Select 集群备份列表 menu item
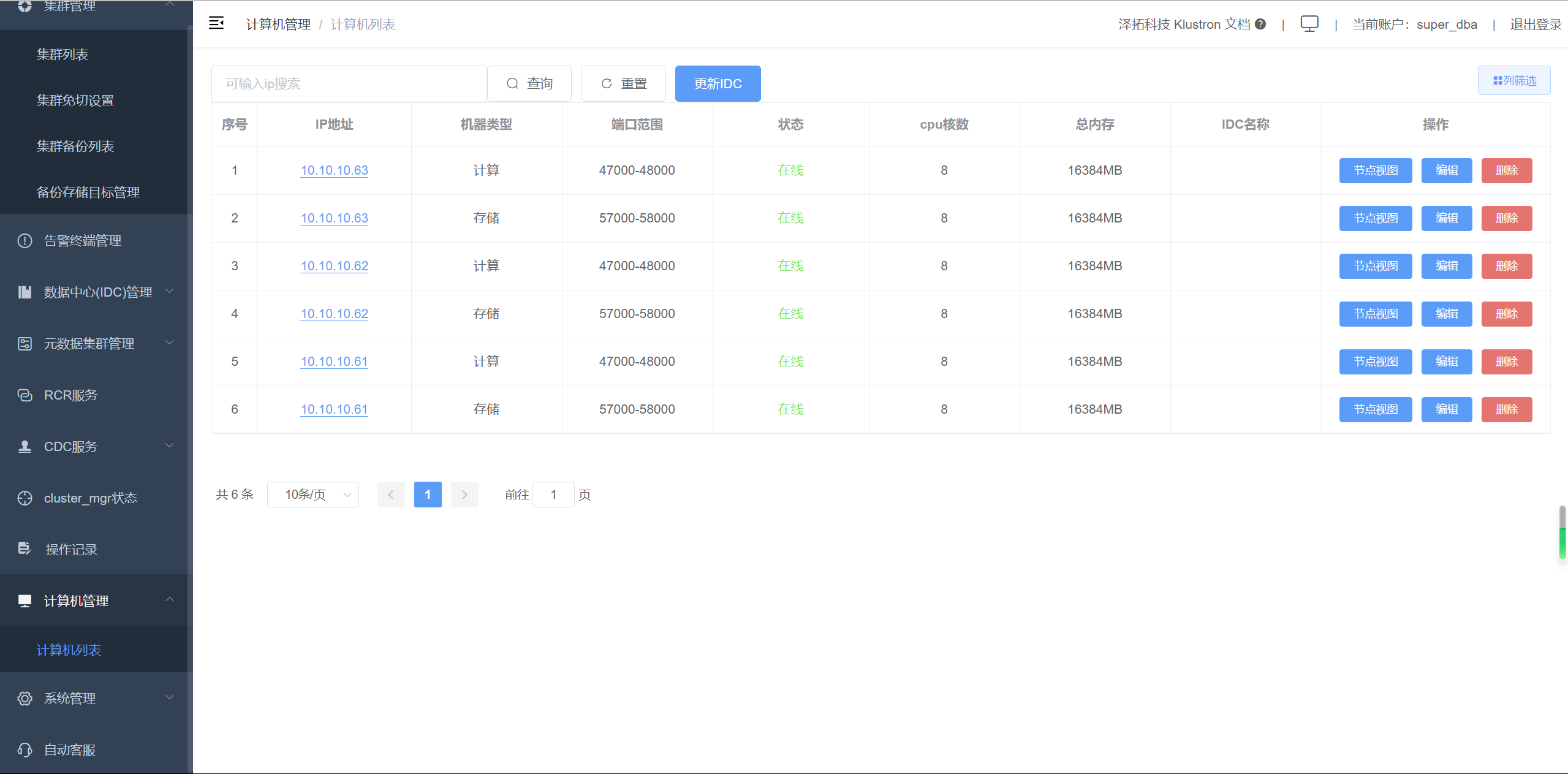The image size is (1568, 774). tap(75, 146)
